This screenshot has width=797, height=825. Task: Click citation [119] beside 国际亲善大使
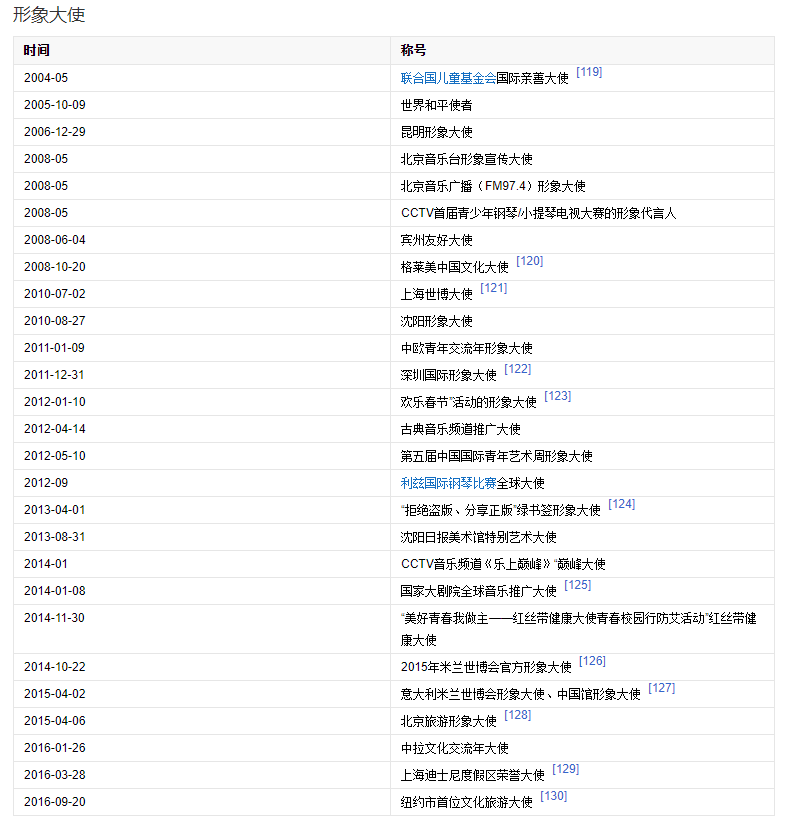[589, 72]
